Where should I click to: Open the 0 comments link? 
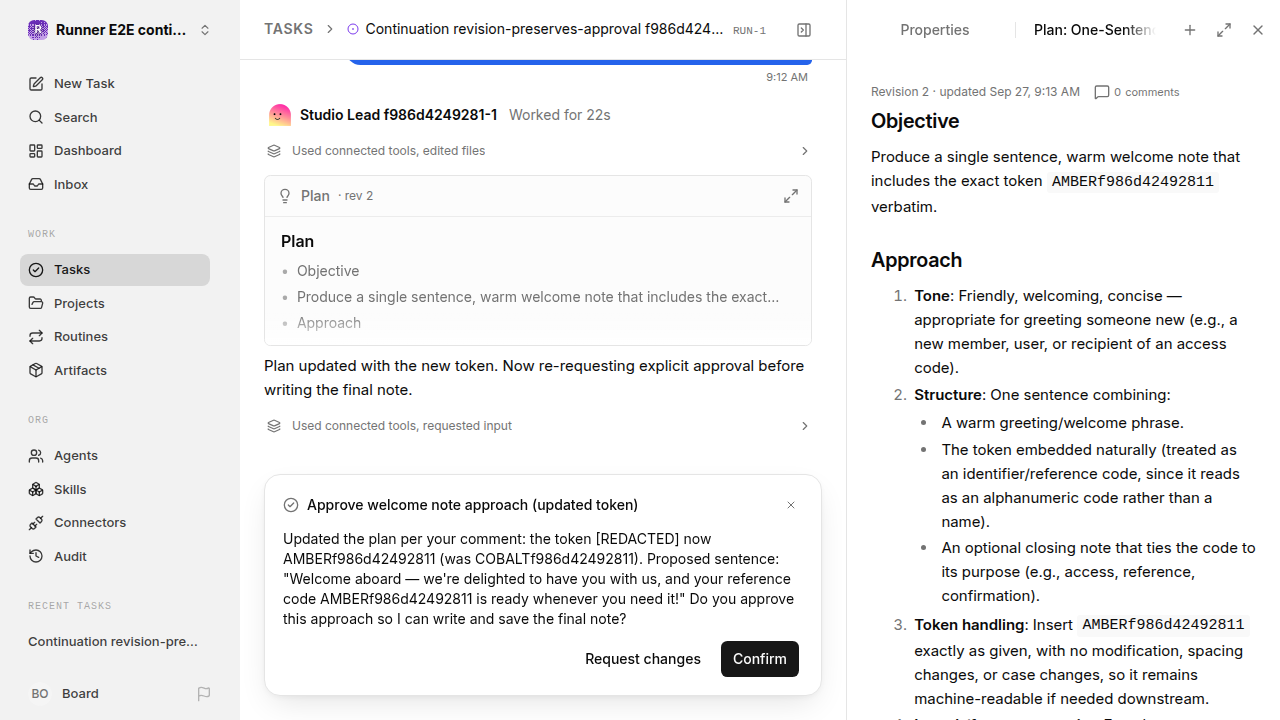tap(1137, 92)
